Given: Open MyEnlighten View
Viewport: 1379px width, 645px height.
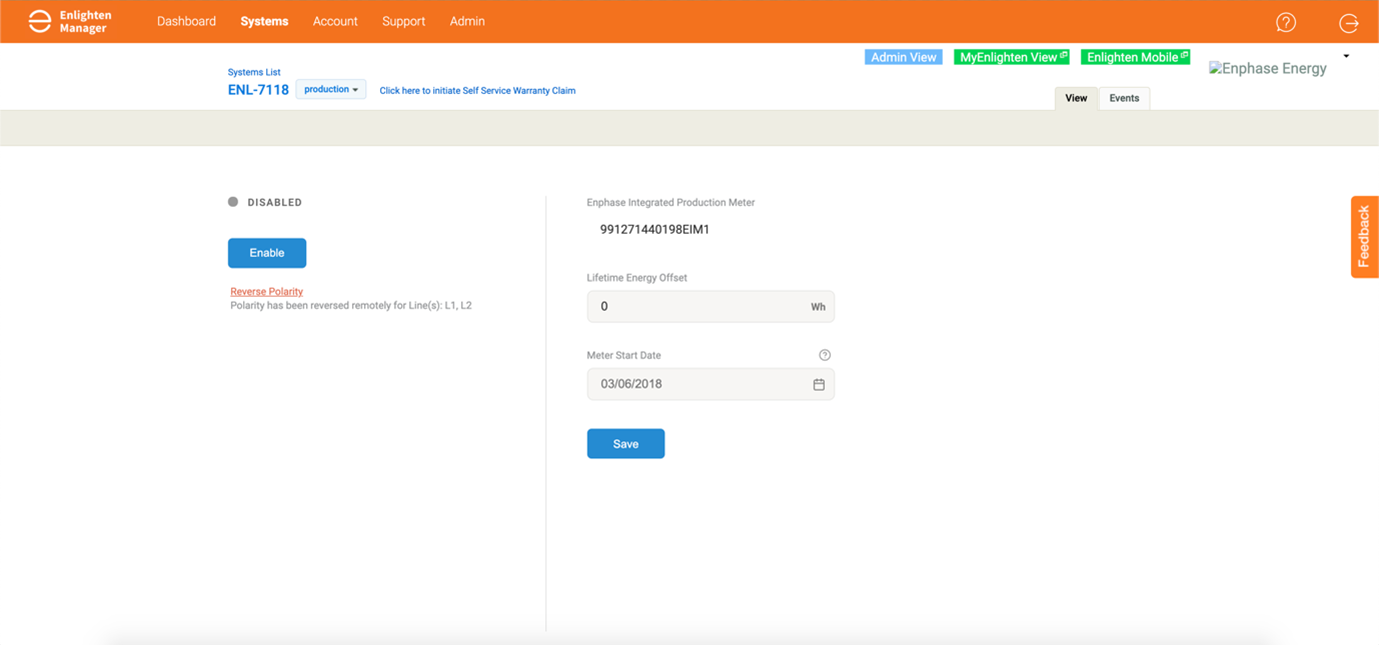Looking at the screenshot, I should tap(1012, 57).
